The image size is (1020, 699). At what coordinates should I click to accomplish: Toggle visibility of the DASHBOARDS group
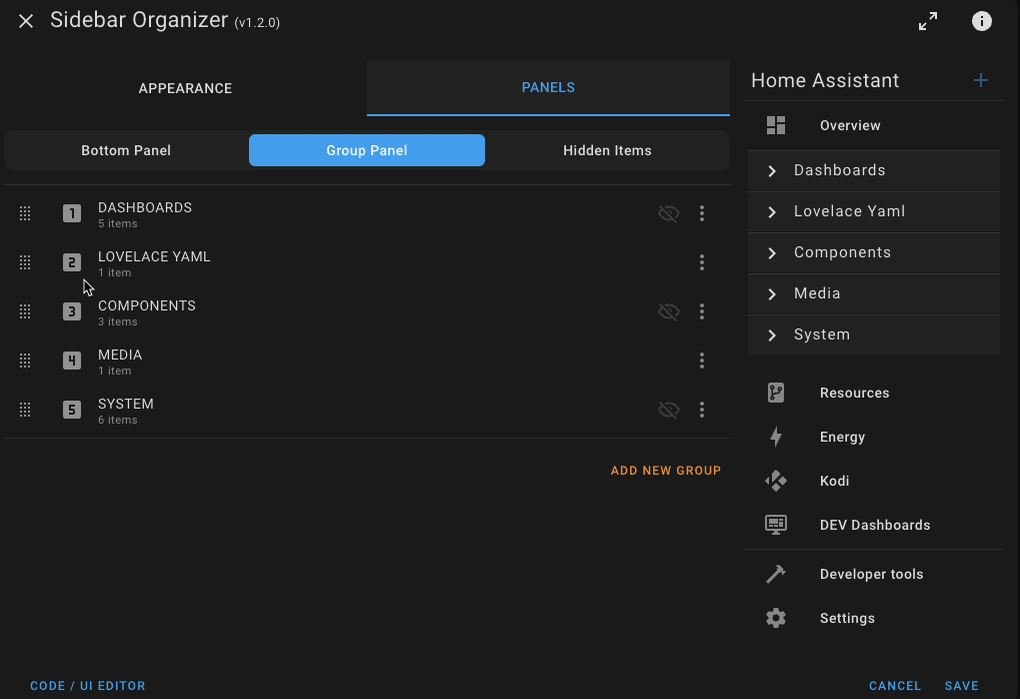pos(668,213)
